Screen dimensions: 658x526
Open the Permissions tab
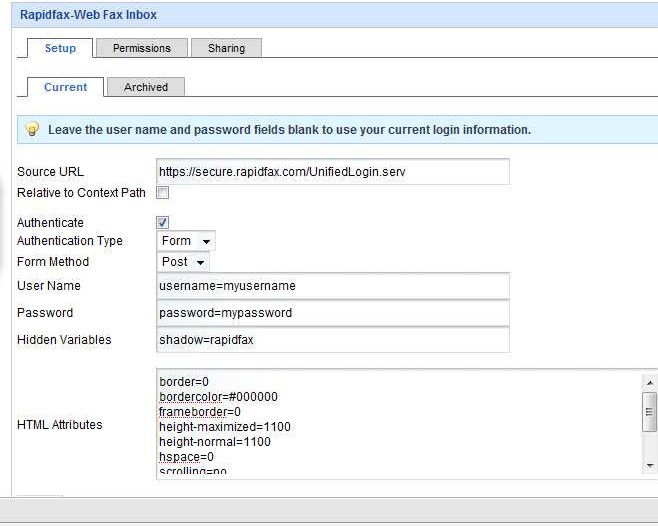pos(141,48)
